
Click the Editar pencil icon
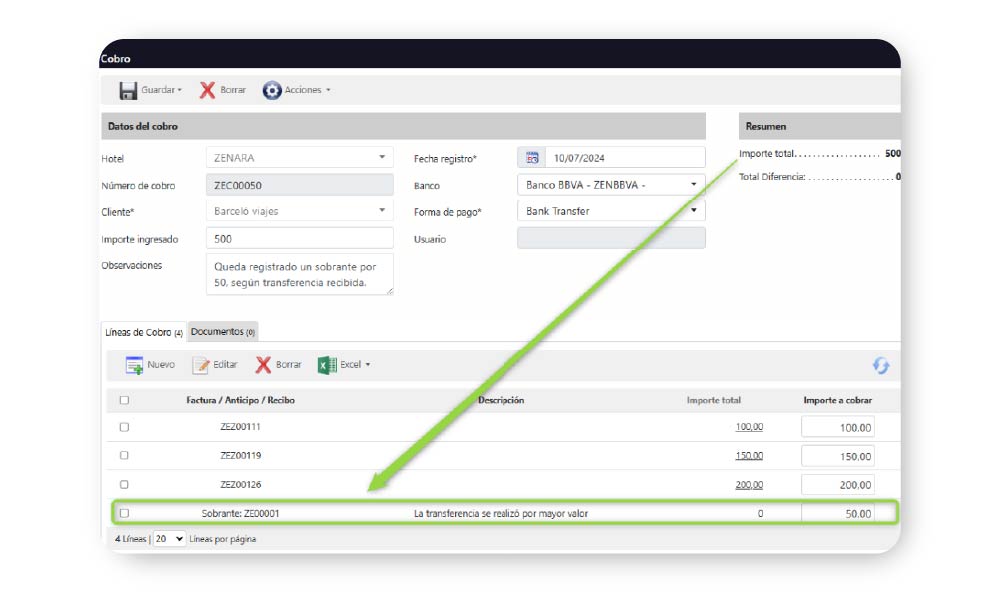201,365
